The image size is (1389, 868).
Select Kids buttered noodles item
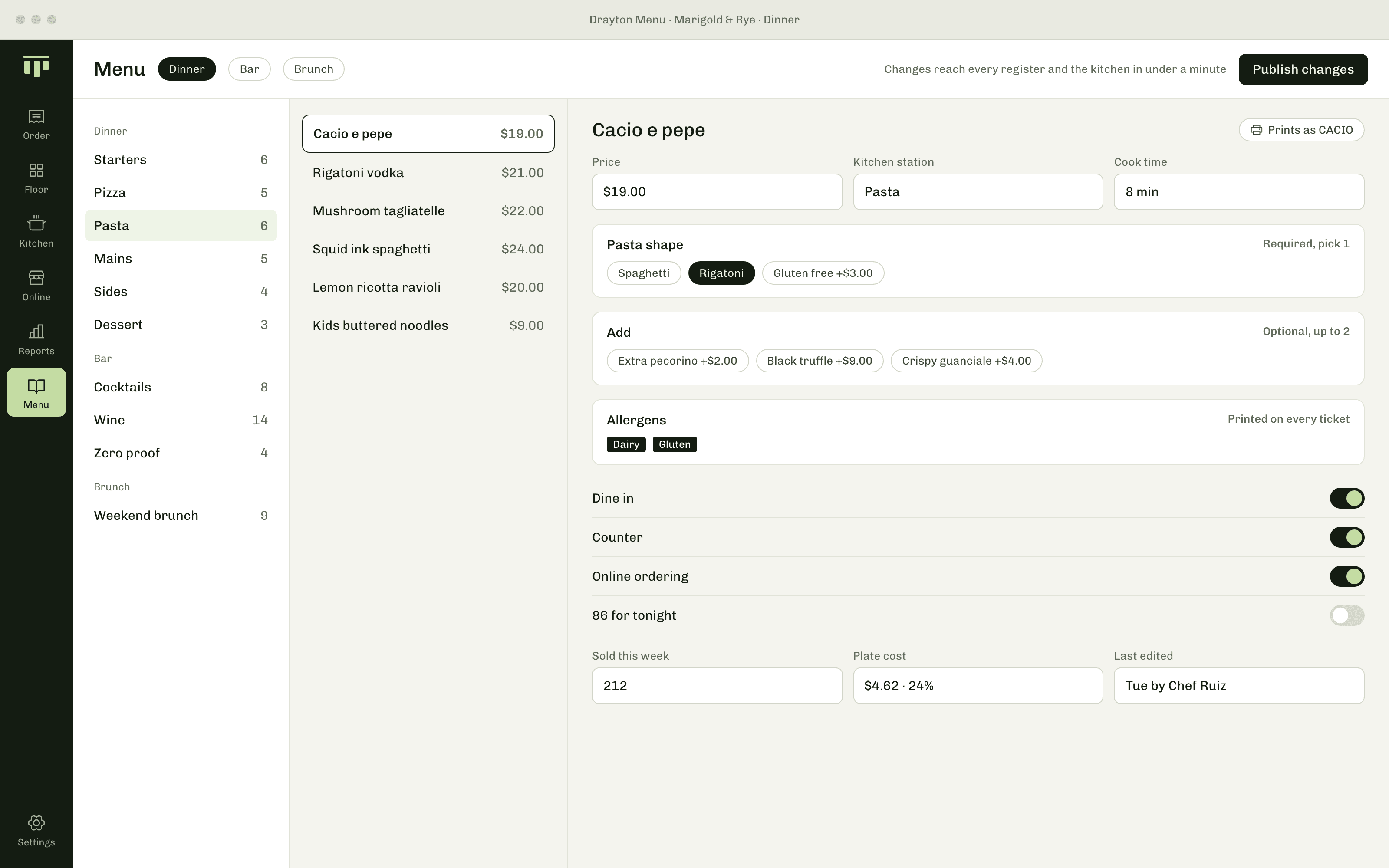pos(428,325)
